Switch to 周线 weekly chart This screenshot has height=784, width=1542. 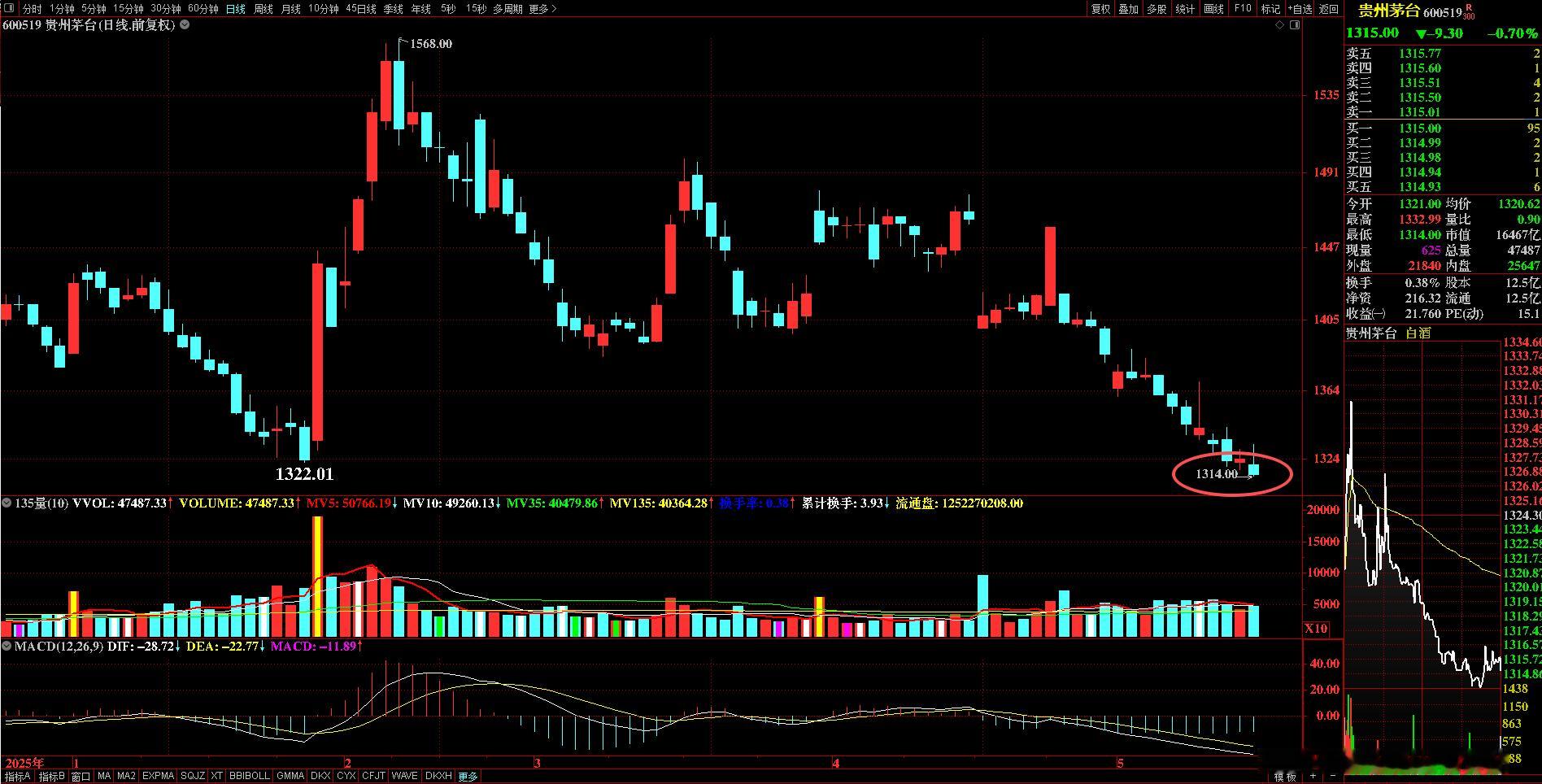[x=264, y=9]
